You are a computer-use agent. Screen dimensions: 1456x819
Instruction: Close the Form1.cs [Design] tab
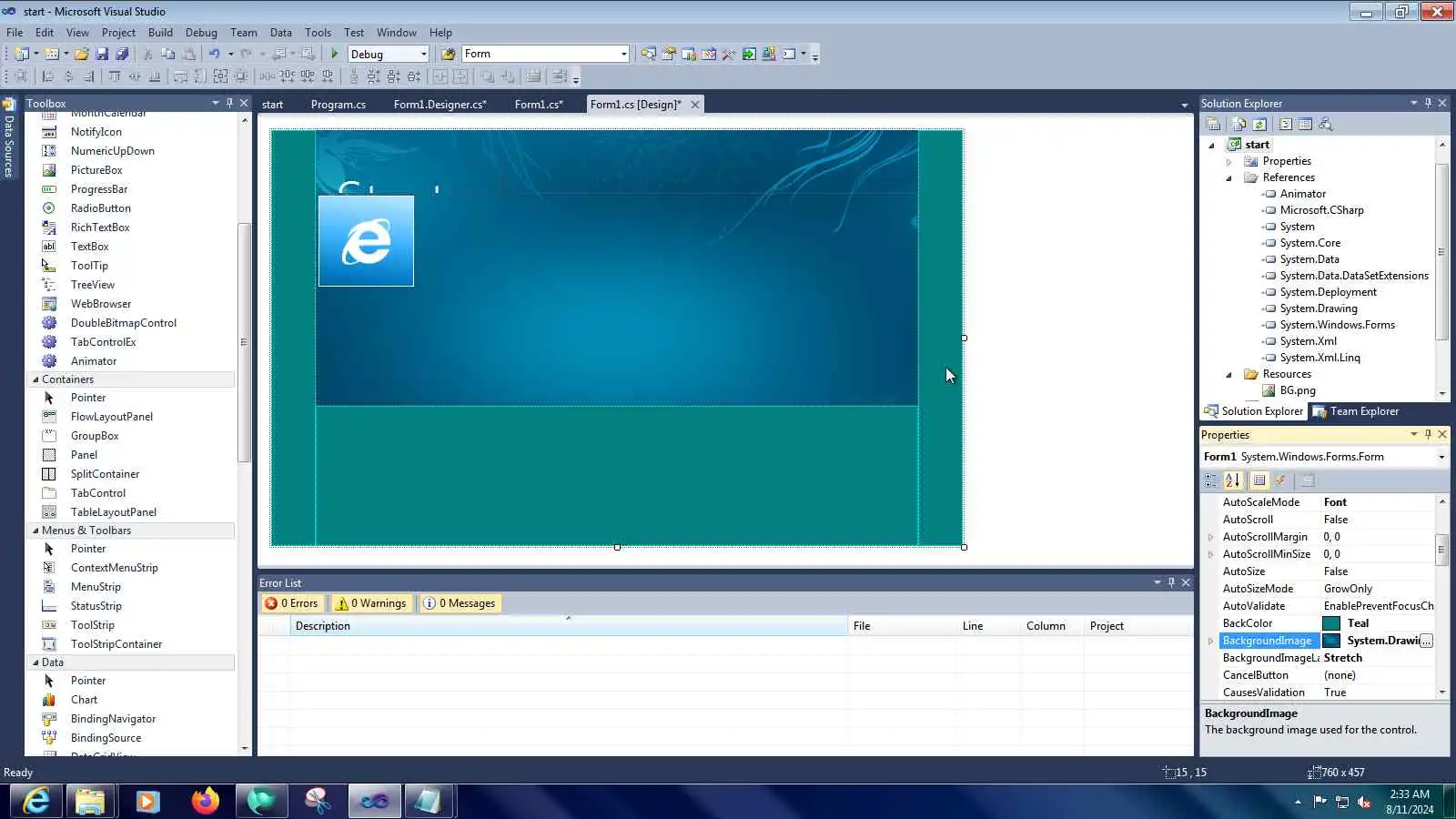[x=695, y=105]
